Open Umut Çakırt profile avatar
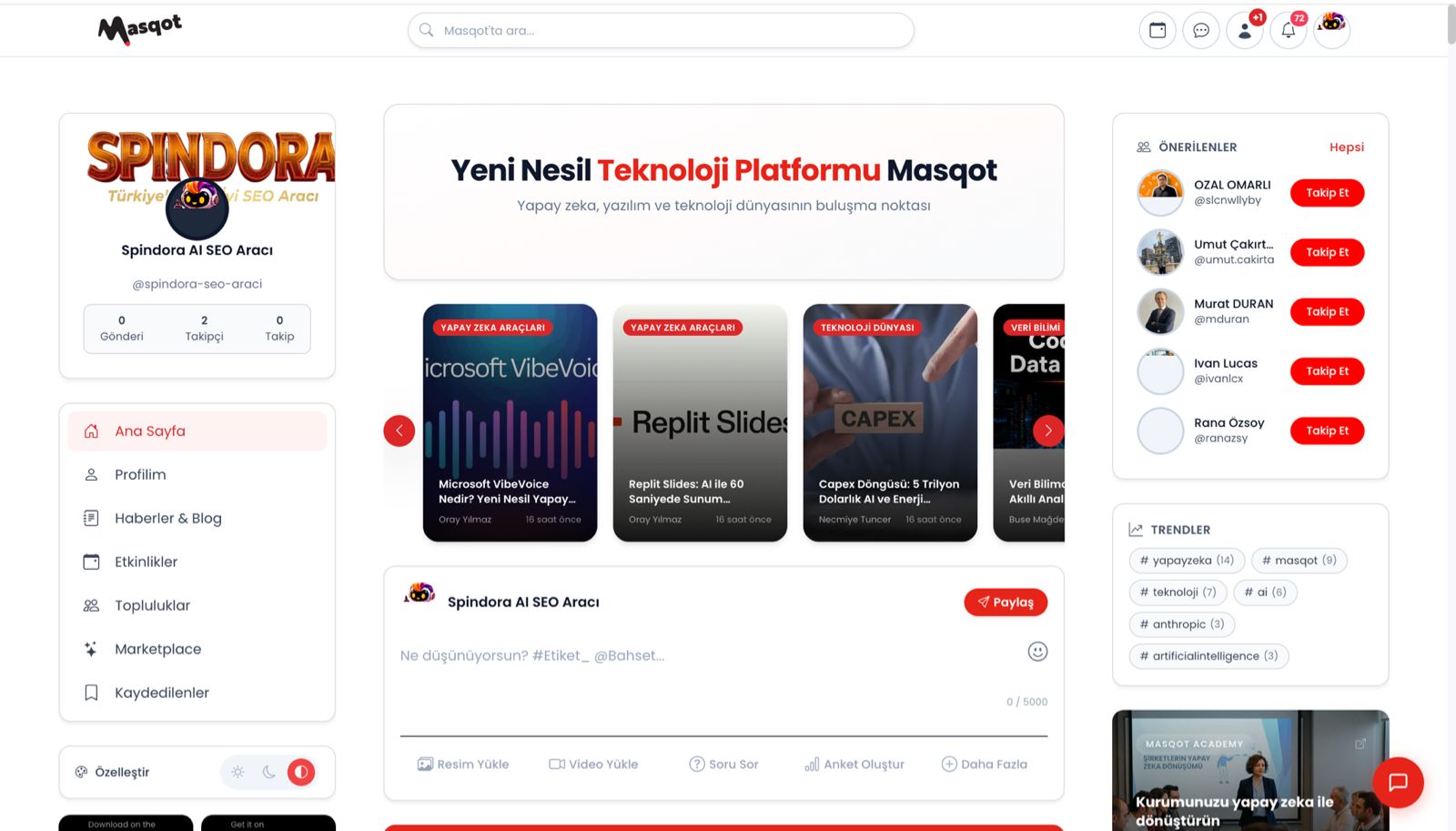This screenshot has width=1456, height=831. coord(1160,252)
